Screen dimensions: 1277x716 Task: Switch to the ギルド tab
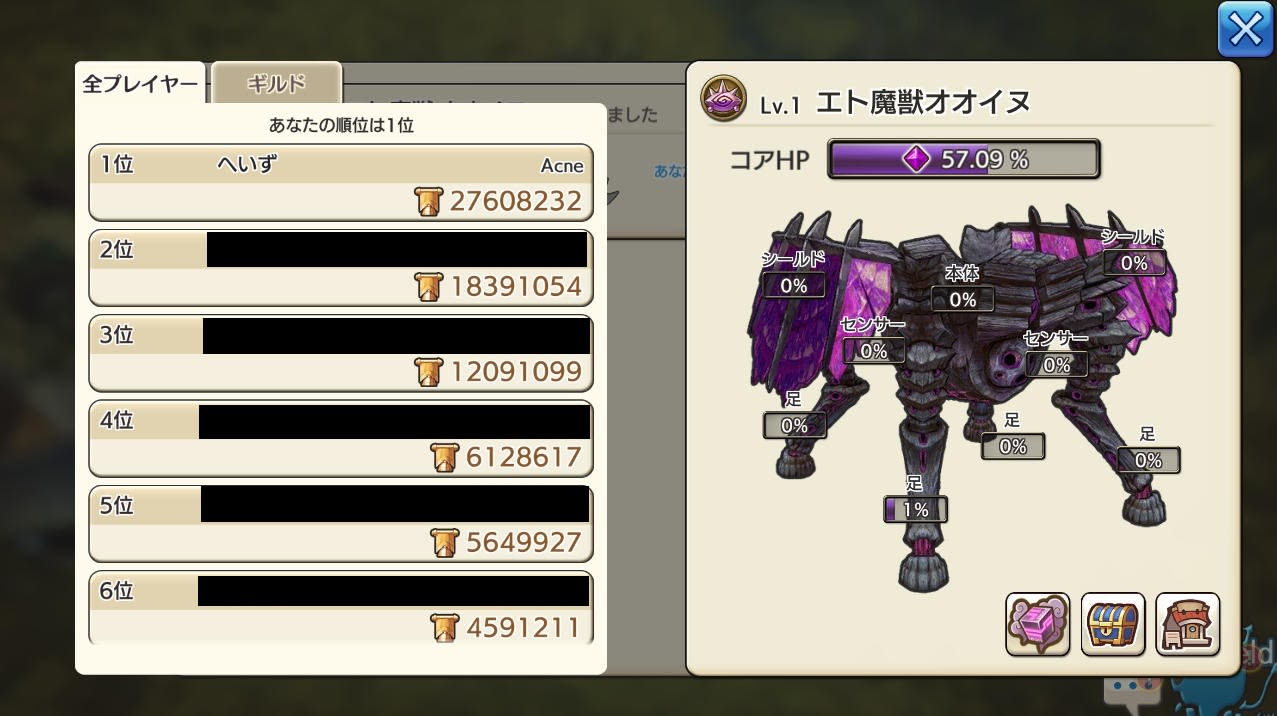click(x=276, y=83)
